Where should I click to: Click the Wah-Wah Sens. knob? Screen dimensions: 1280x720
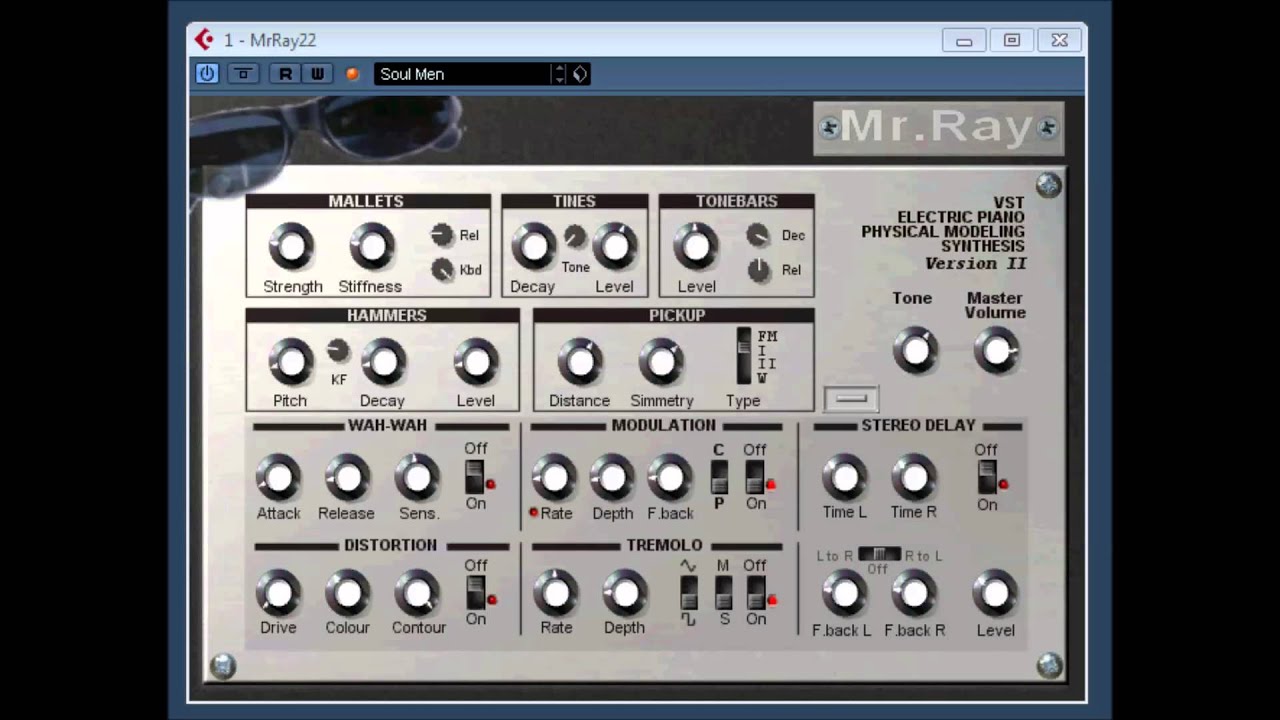pos(417,477)
